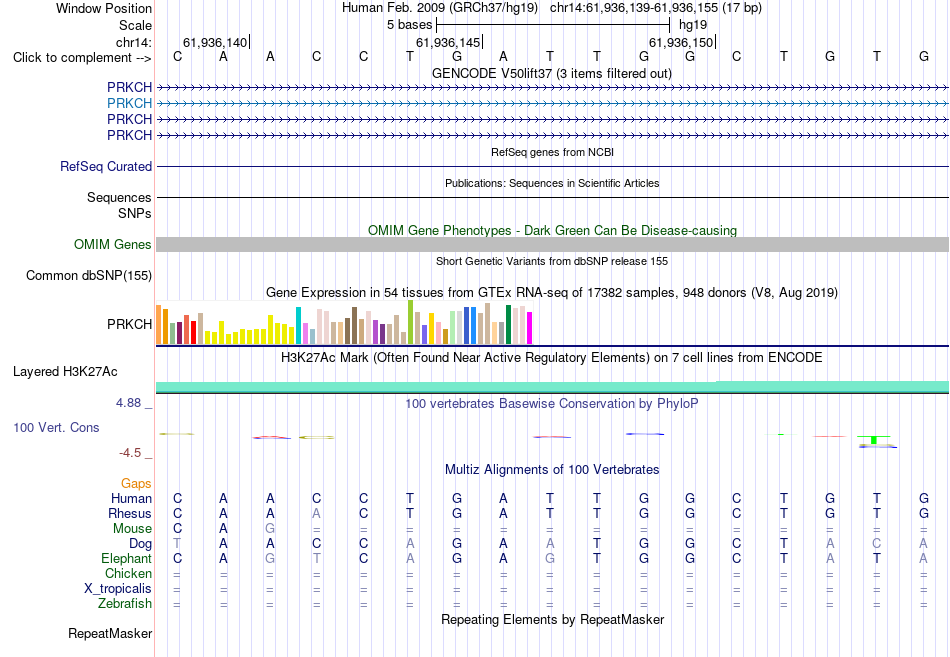Click the 61,936,145 ruler position label
The image size is (950, 657).
point(448,43)
